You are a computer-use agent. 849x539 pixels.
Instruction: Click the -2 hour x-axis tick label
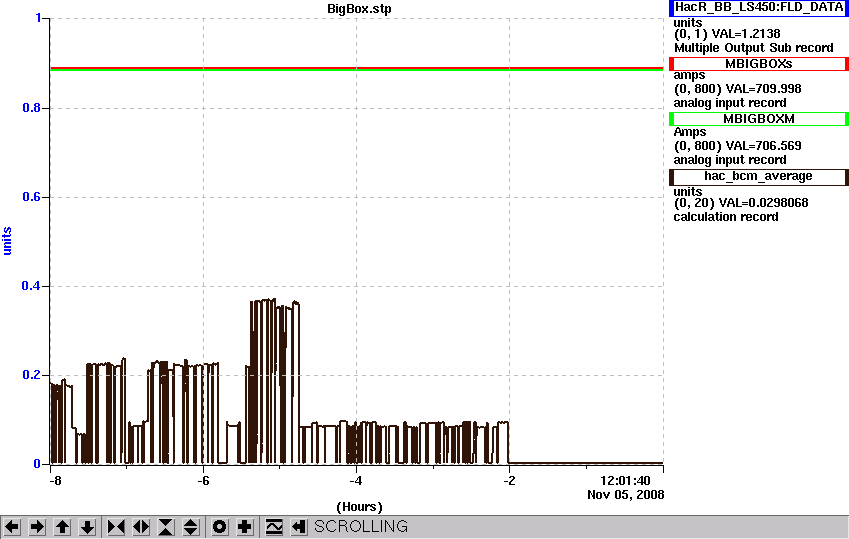tap(509, 481)
